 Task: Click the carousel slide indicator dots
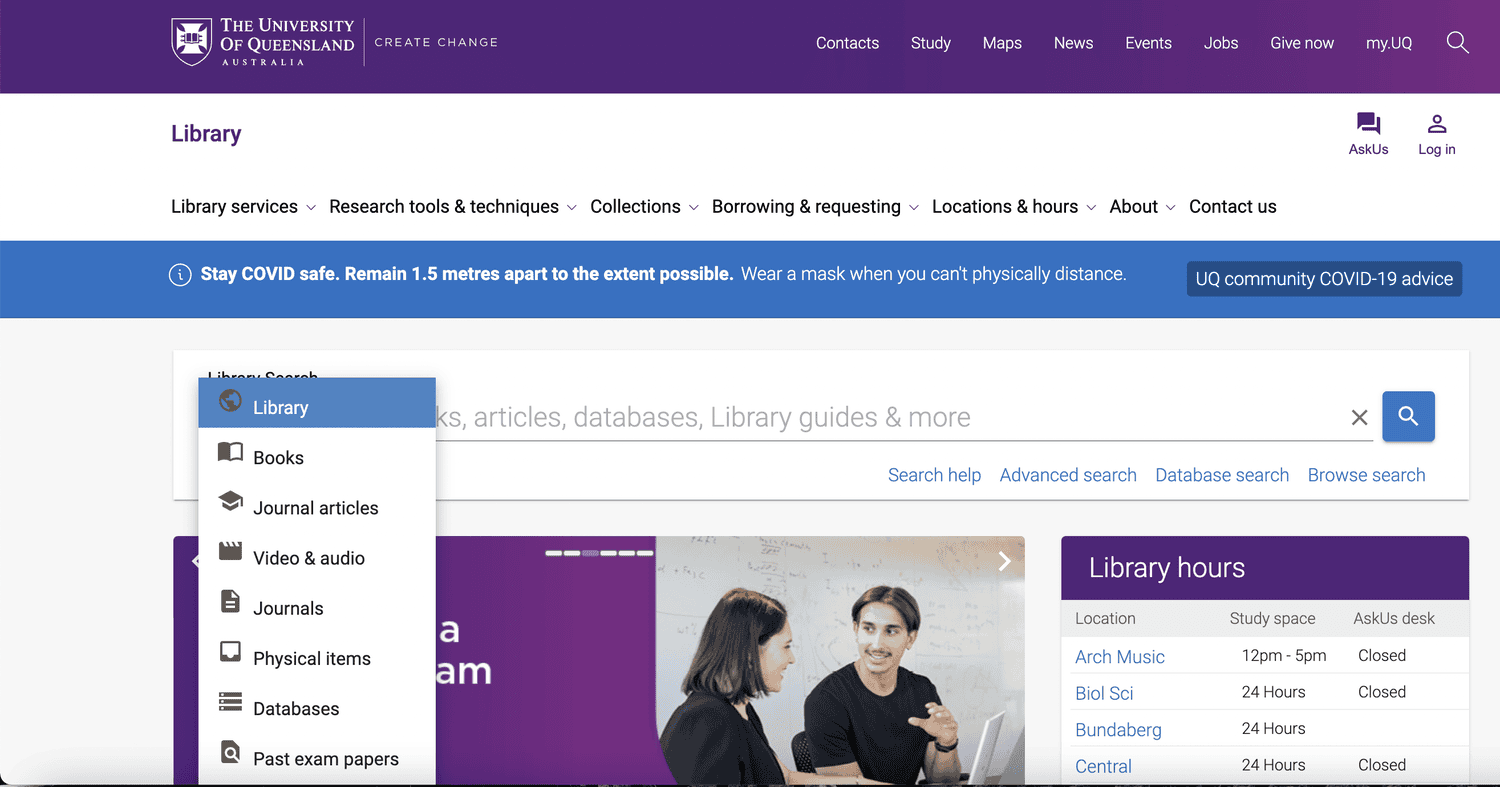pyautogui.click(x=599, y=552)
